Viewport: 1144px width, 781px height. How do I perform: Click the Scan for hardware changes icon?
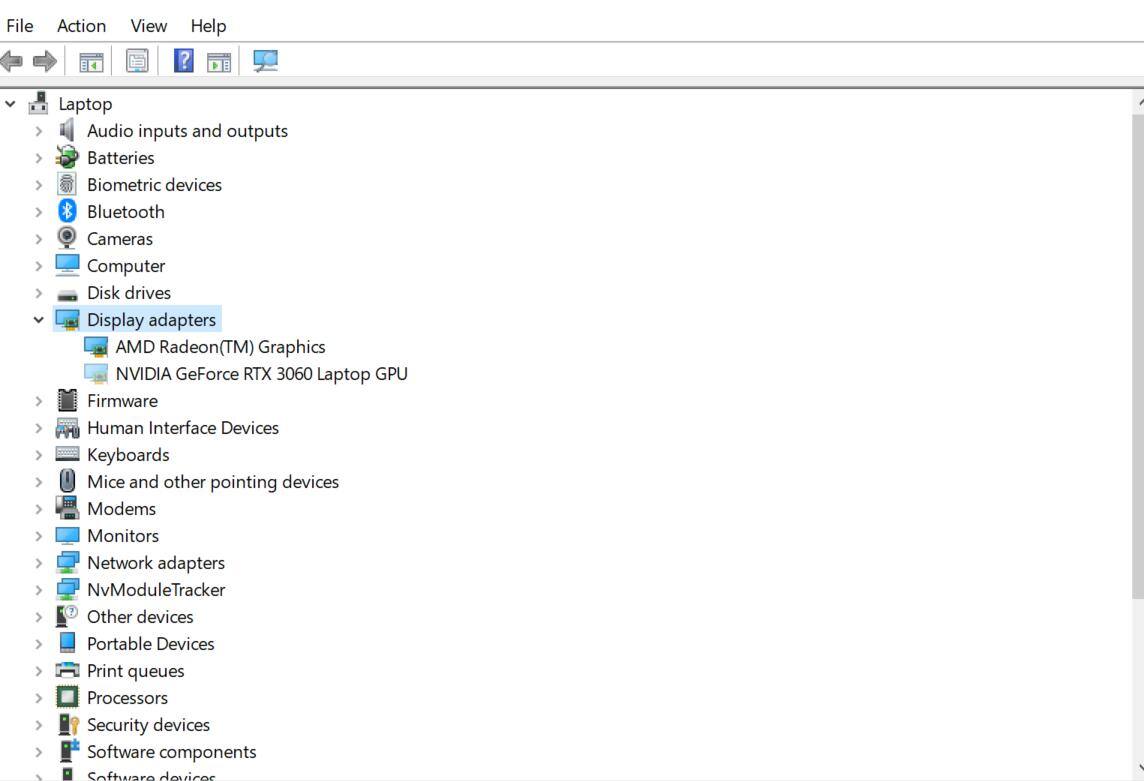[x=265, y=62]
